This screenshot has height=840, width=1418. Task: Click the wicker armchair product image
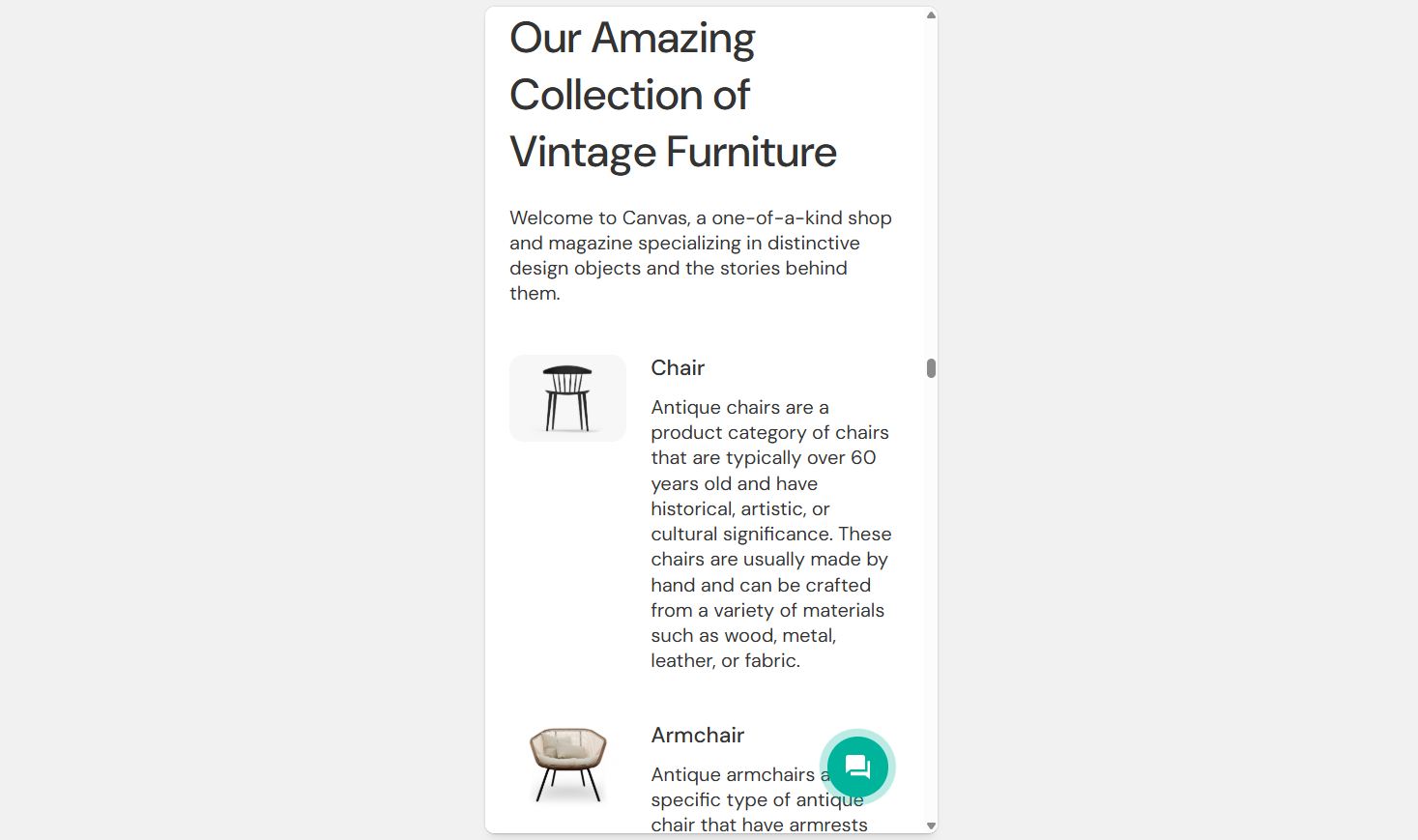pyautogui.click(x=567, y=765)
